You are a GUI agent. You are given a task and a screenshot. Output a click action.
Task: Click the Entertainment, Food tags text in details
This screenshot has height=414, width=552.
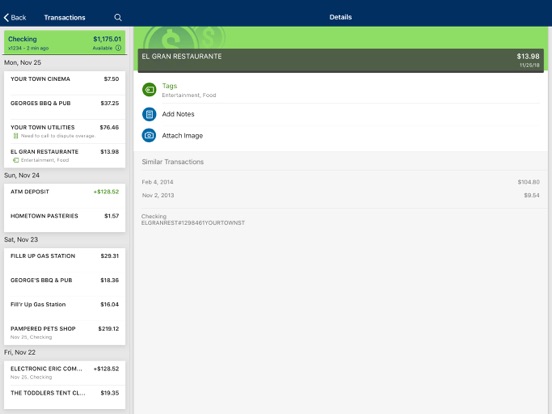[x=189, y=95]
